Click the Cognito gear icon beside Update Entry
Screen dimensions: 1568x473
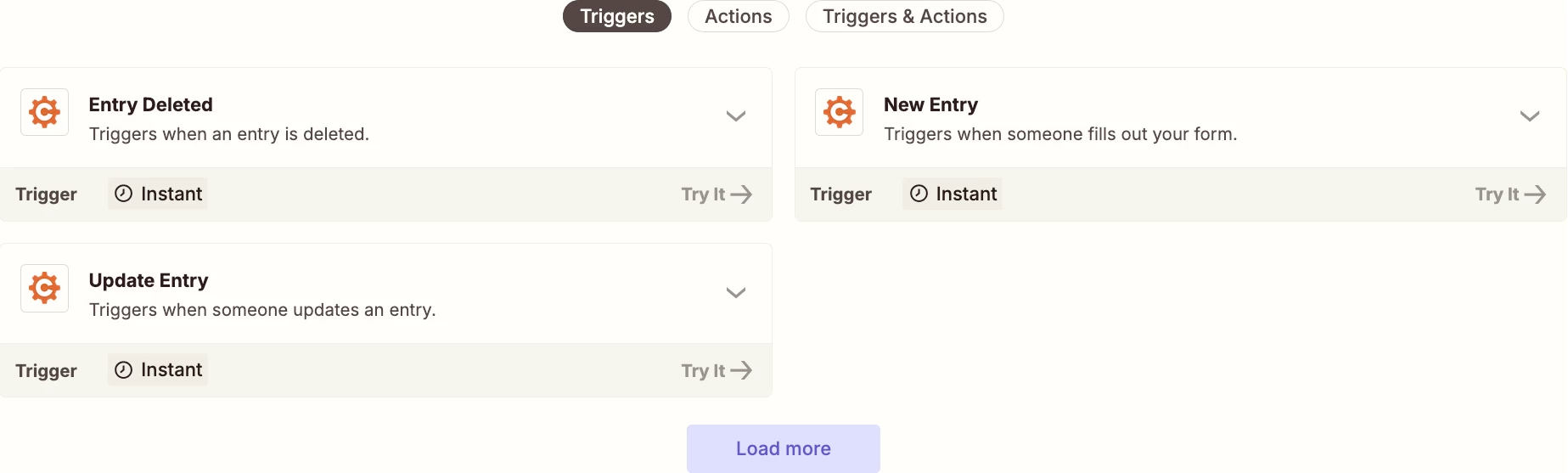44,288
